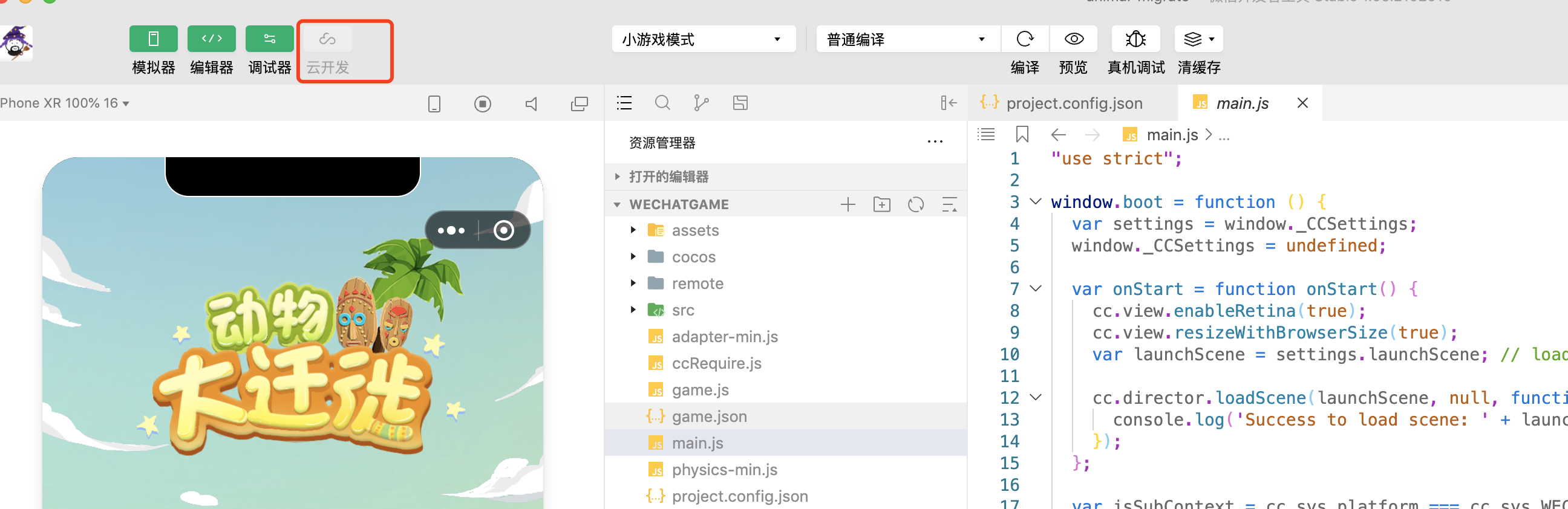1568x509 pixels.
Task: Open project.config.json in file tree
Action: (x=785, y=496)
